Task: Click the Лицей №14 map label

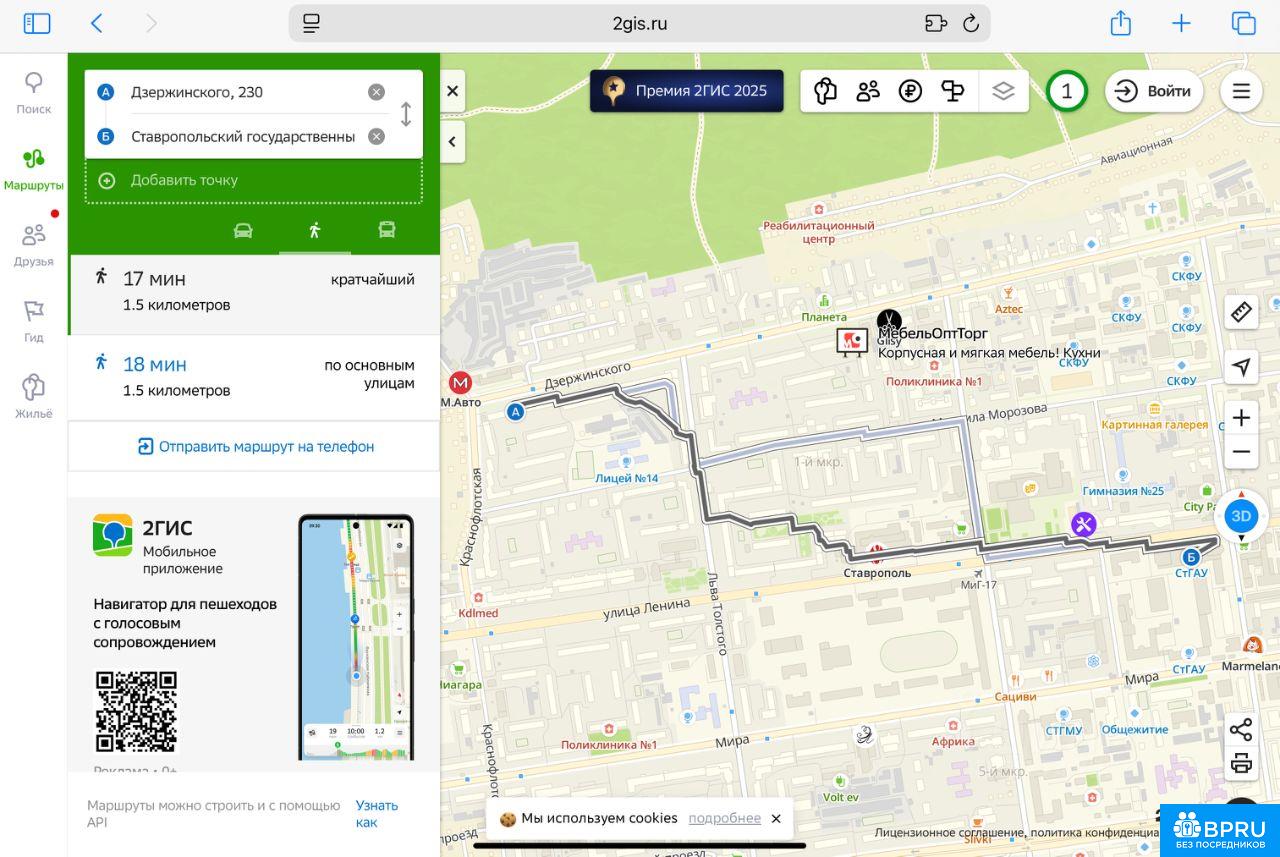Action: point(627,478)
